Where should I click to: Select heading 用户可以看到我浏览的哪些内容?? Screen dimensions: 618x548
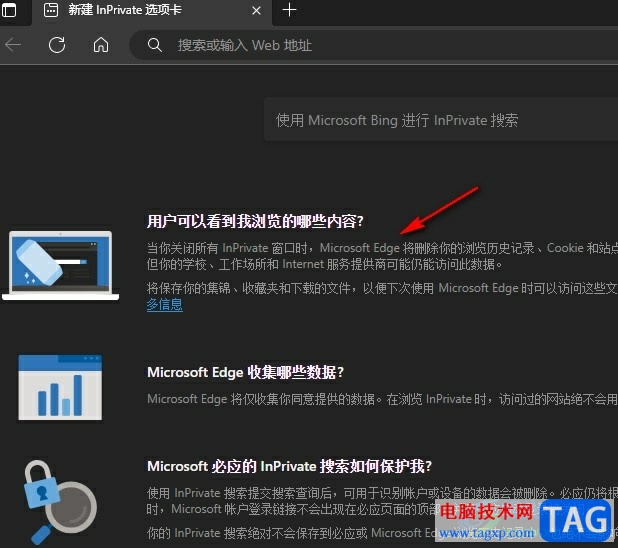pyautogui.click(x=255, y=222)
